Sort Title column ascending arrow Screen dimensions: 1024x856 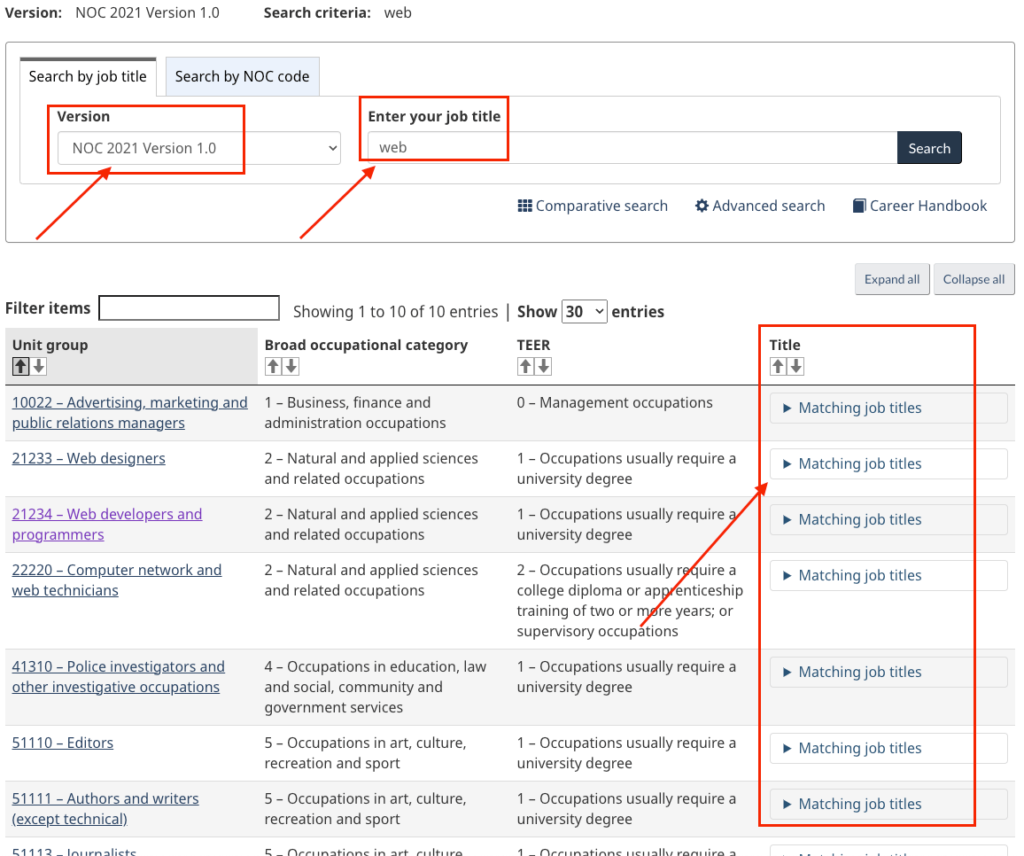pos(778,367)
